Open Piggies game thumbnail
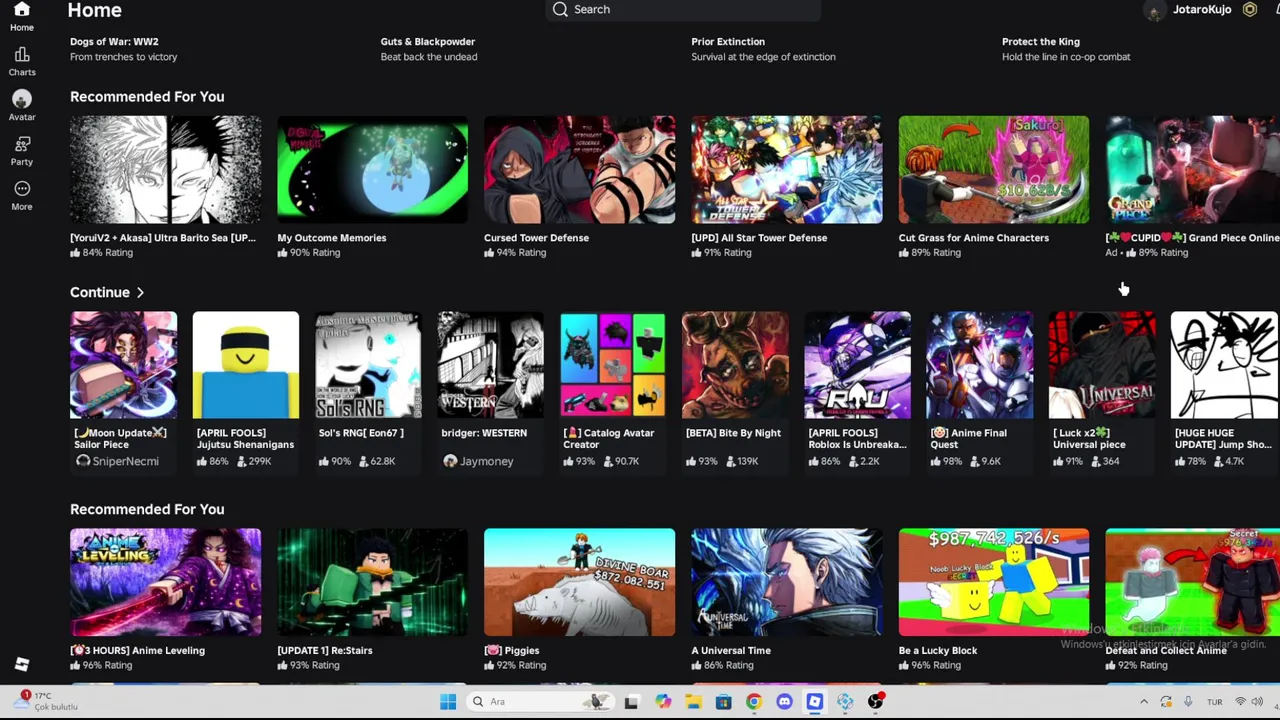This screenshot has height=720, width=1280. (x=579, y=582)
